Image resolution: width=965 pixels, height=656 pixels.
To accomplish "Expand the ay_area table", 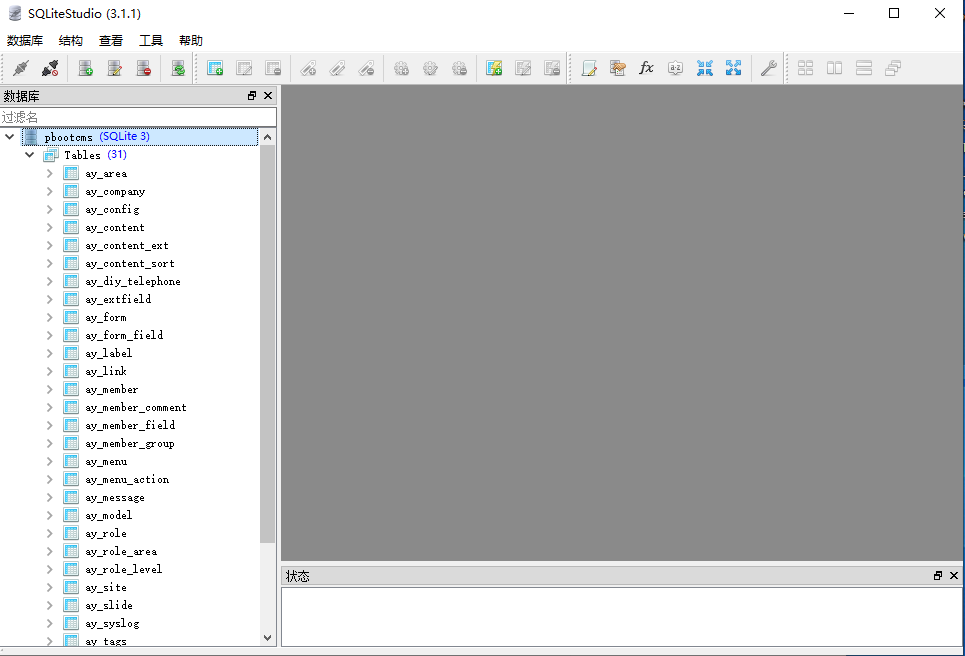I will click(x=50, y=174).
